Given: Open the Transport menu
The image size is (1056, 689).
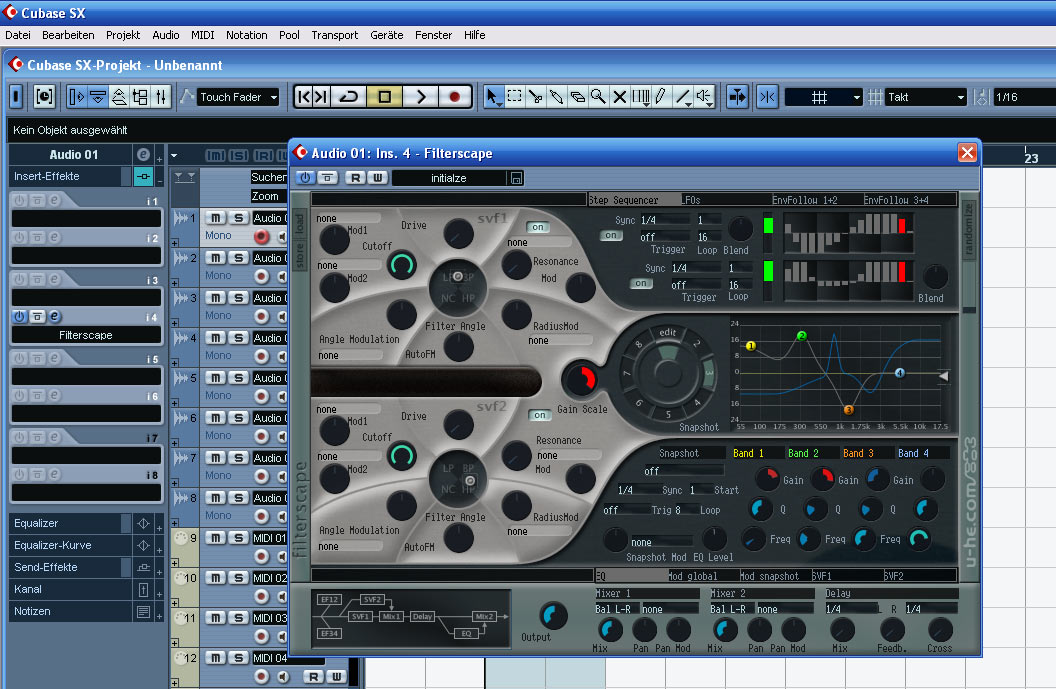Looking at the screenshot, I should click(335, 35).
